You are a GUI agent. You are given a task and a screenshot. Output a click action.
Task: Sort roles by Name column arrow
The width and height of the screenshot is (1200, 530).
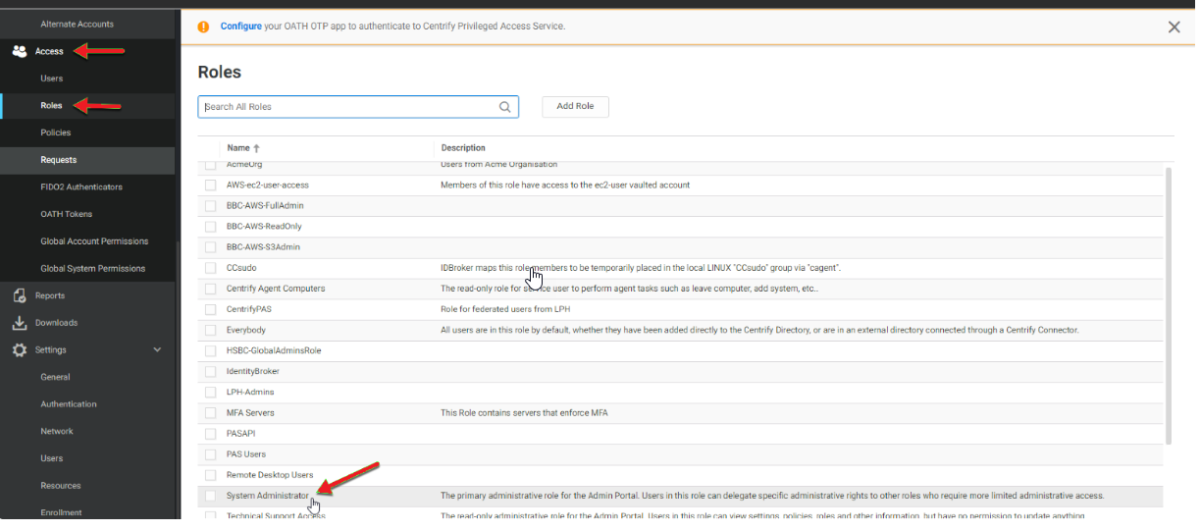tap(257, 148)
